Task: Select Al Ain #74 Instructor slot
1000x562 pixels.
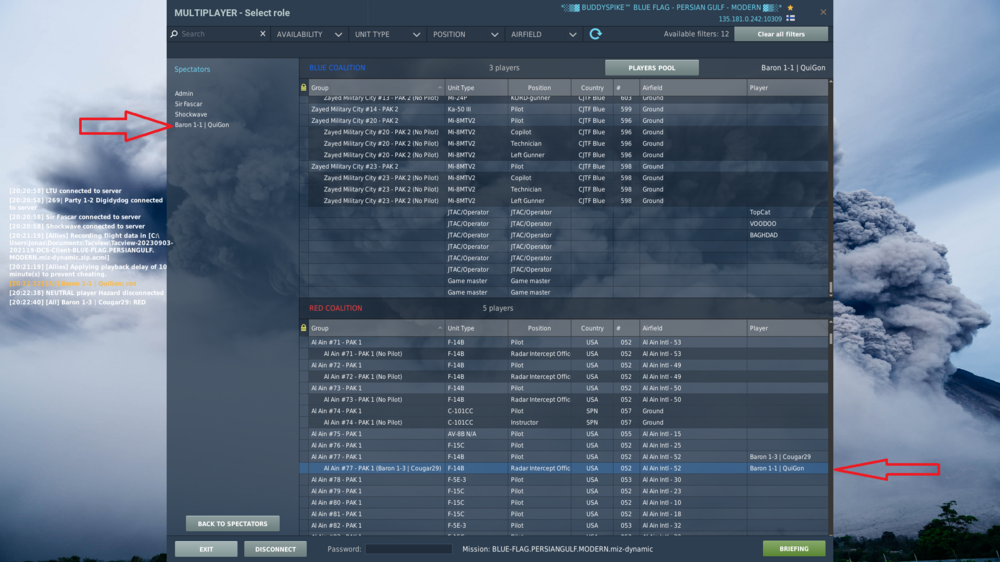Action: point(564,422)
